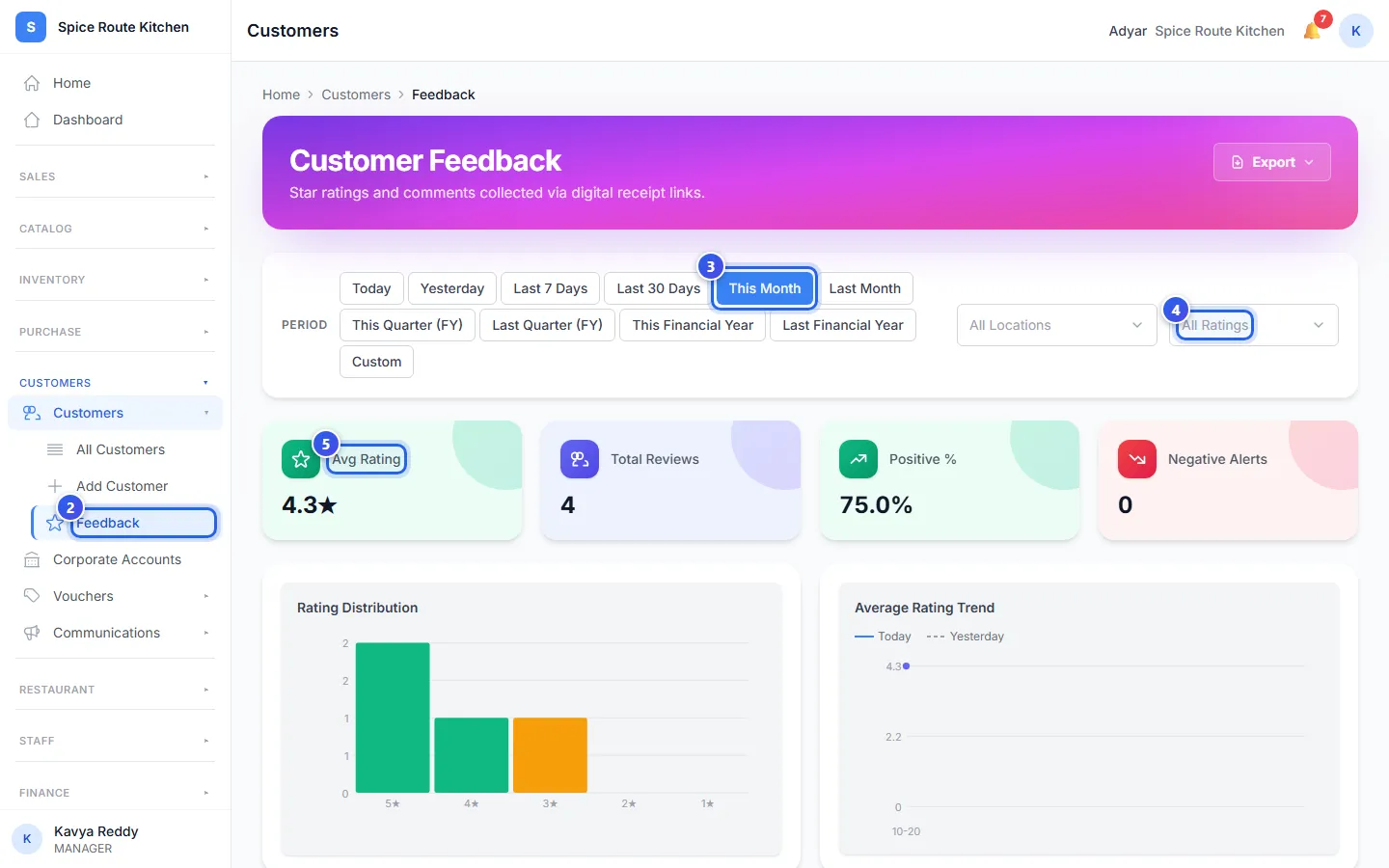Expand the INVENTORY sidebar section
Image resolution: width=1389 pixels, height=868 pixels.
click(116, 280)
